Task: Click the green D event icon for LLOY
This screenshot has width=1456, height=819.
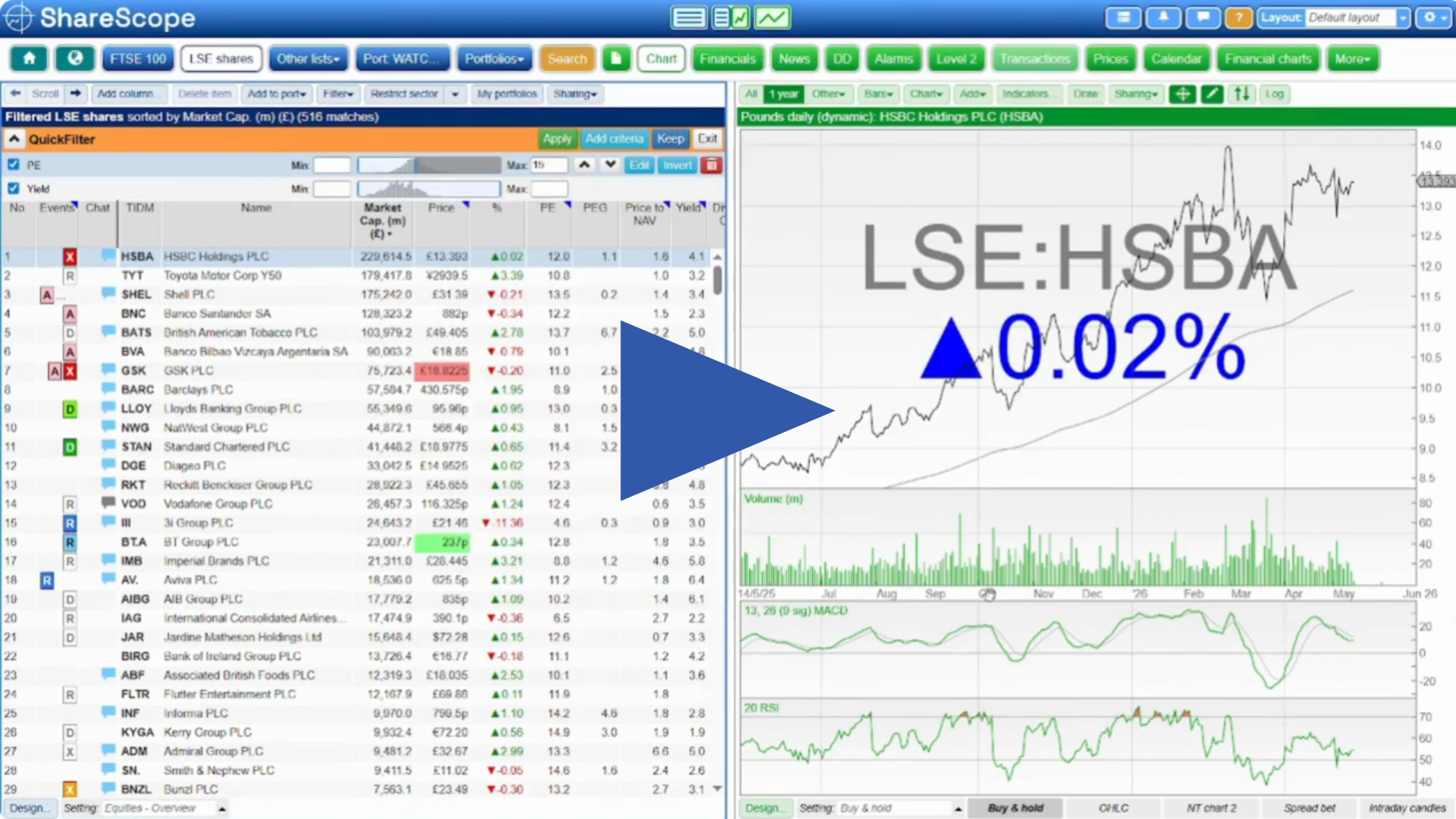Action: [x=70, y=409]
